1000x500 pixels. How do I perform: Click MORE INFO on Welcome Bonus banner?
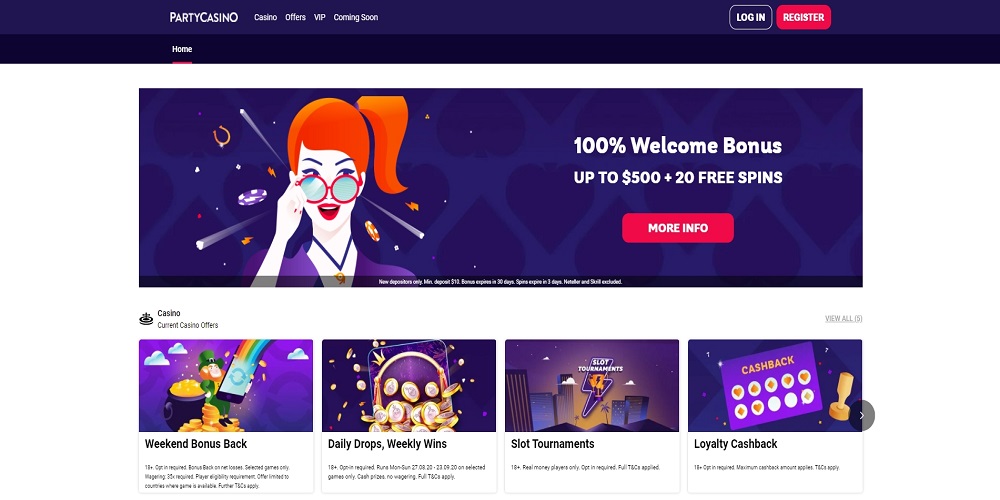pyautogui.click(x=678, y=228)
